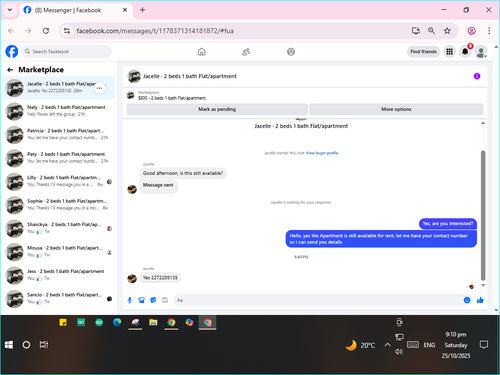This screenshot has width=500, height=375.
Task: Click the chat scrollbar thumb
Action: tap(483, 215)
